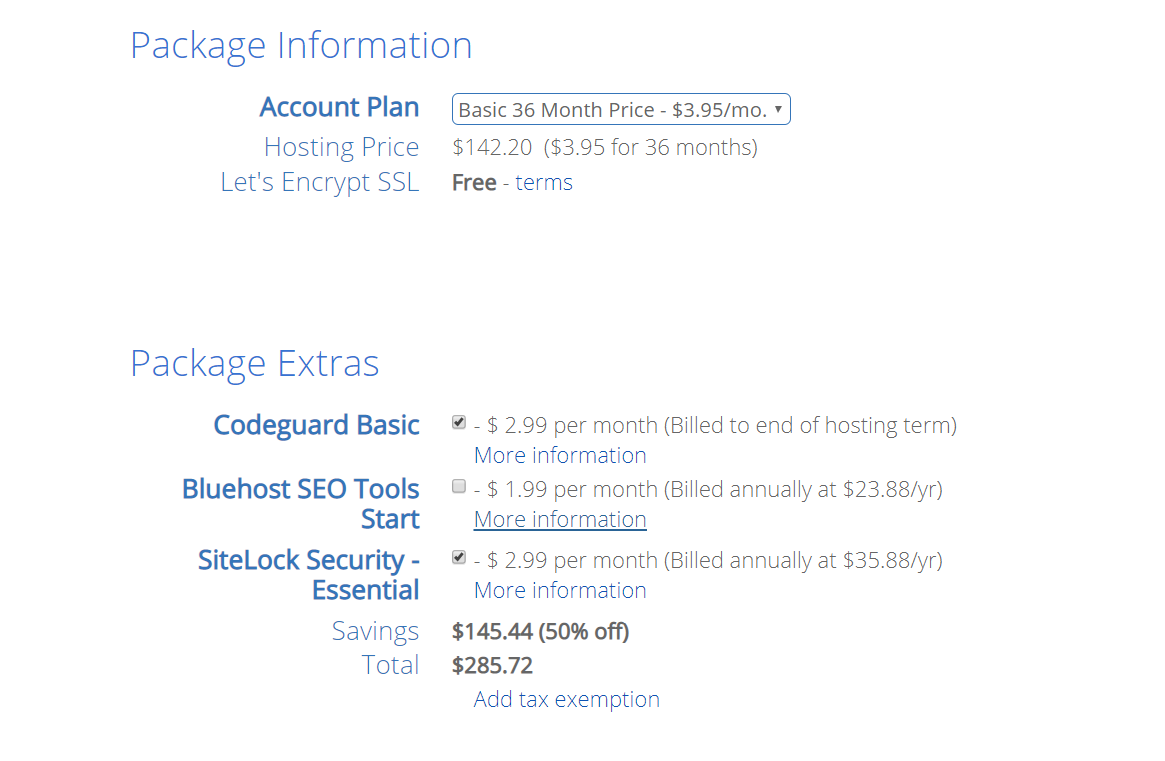This screenshot has width=1165, height=761.
Task: Click the Bluehost SEO Tools Start label
Action: point(301,504)
